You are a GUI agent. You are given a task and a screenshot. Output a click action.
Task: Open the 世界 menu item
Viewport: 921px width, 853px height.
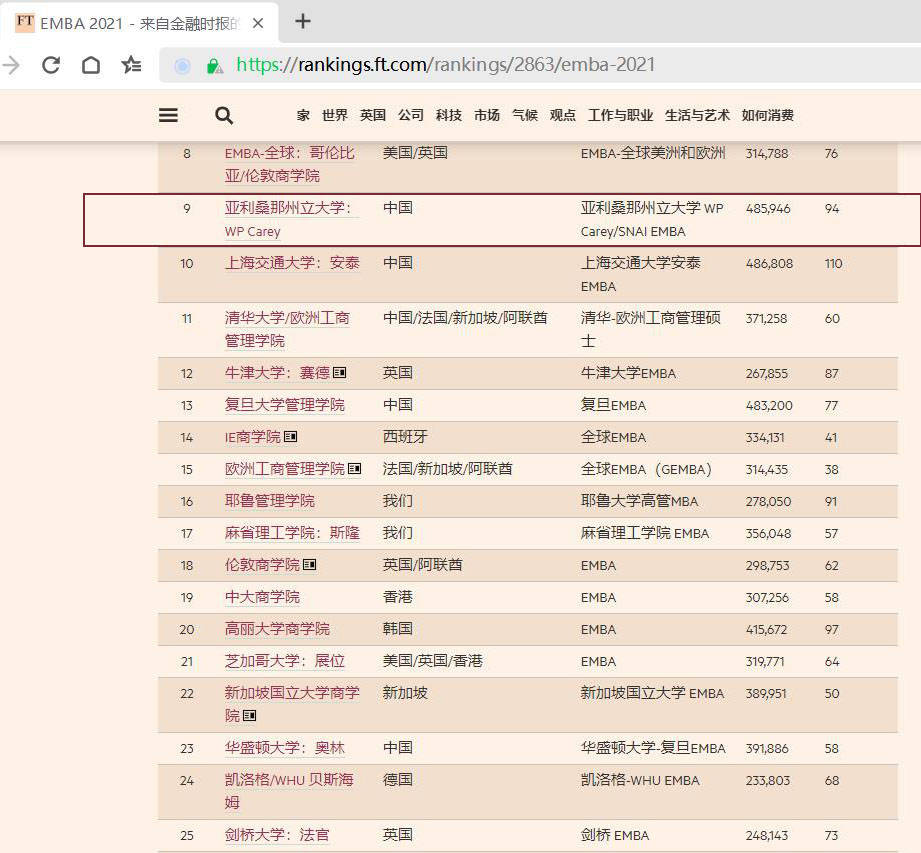point(335,115)
